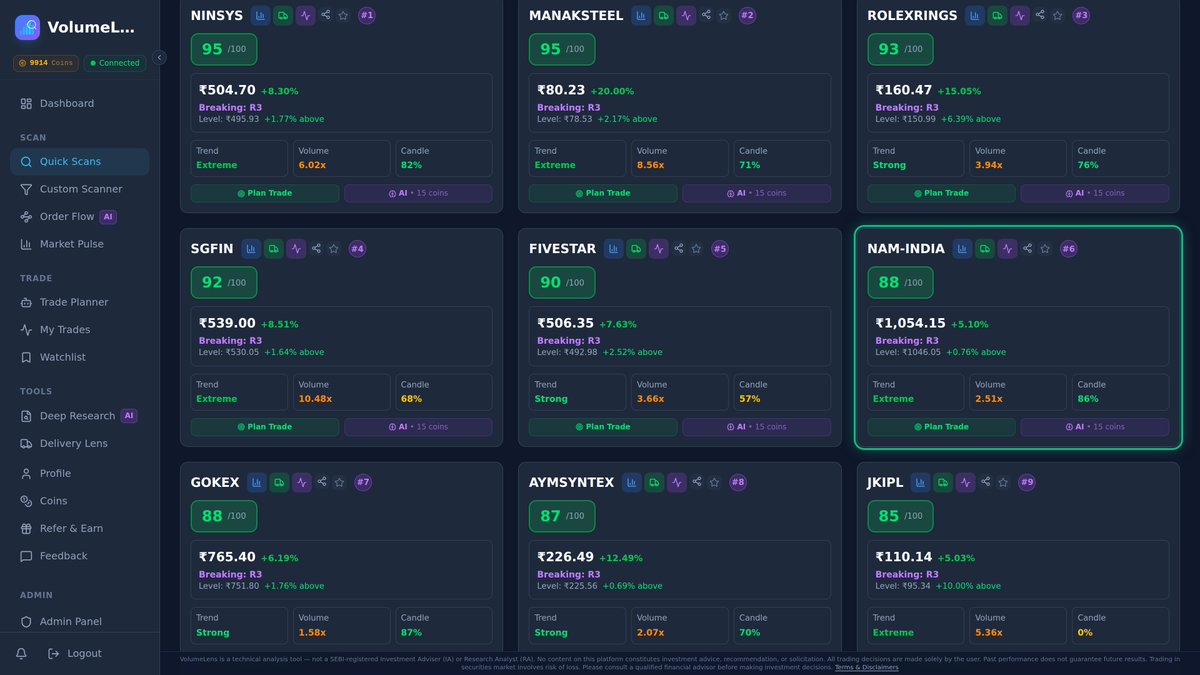Open notifications bell in sidebar footer
The height and width of the screenshot is (675, 1200).
(x=21, y=653)
